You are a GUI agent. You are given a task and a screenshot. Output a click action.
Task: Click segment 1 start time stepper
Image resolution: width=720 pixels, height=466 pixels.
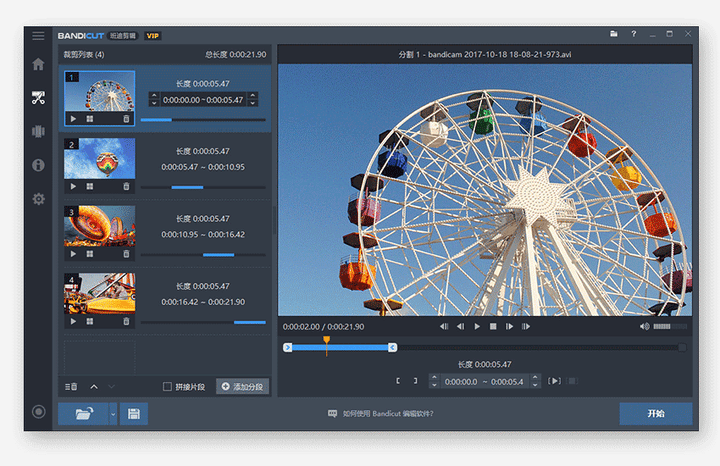click(154, 100)
